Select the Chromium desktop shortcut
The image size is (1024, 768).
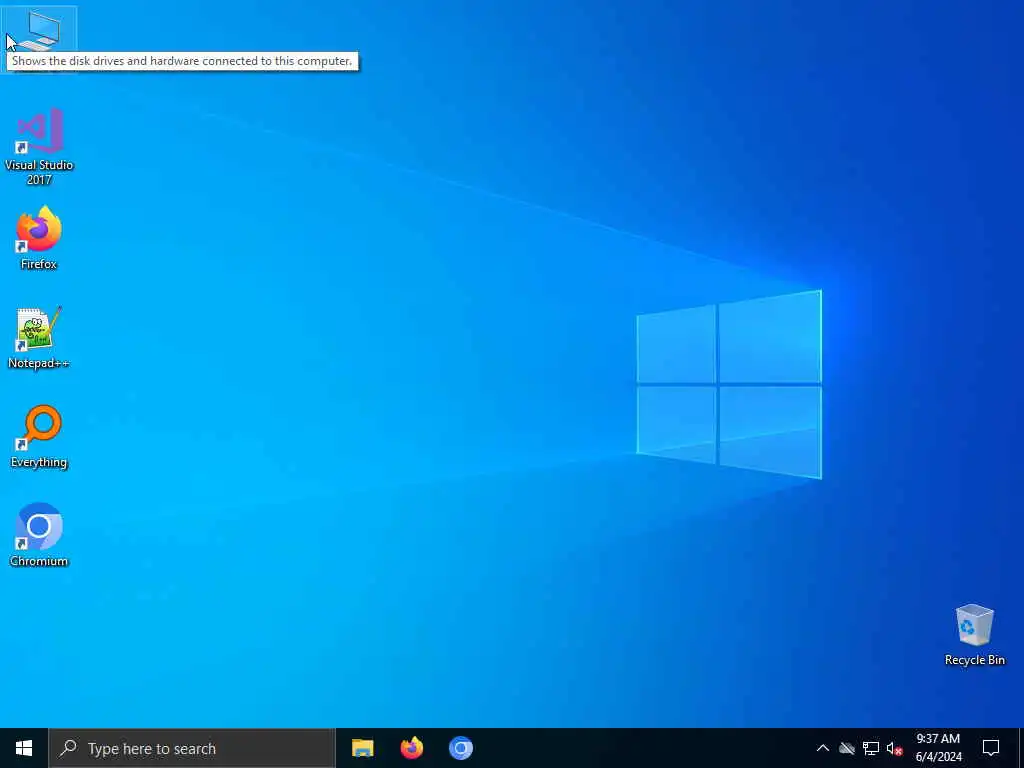pyautogui.click(x=39, y=536)
